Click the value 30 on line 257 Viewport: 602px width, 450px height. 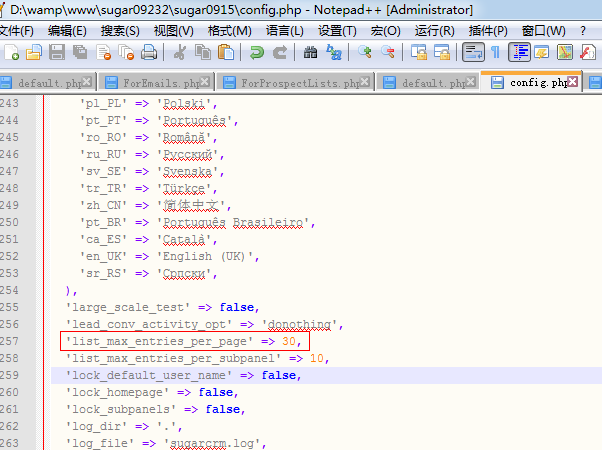pos(289,341)
